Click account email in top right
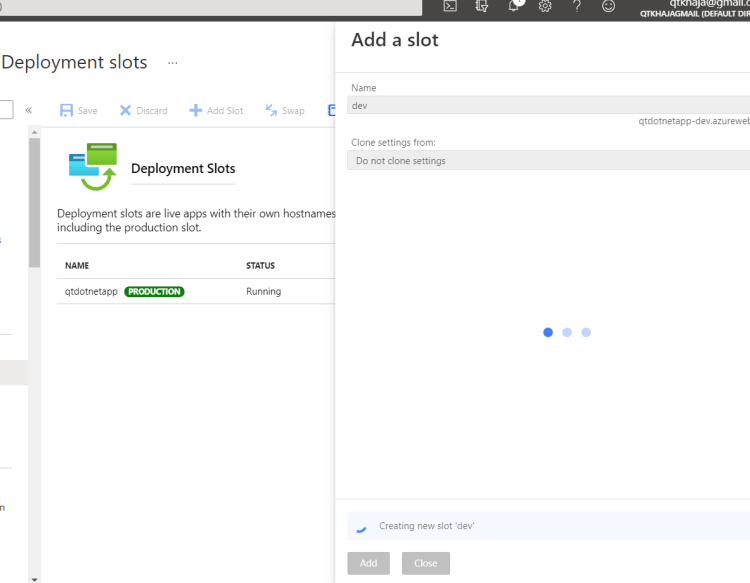The height and width of the screenshot is (583, 750). tap(709, 3)
